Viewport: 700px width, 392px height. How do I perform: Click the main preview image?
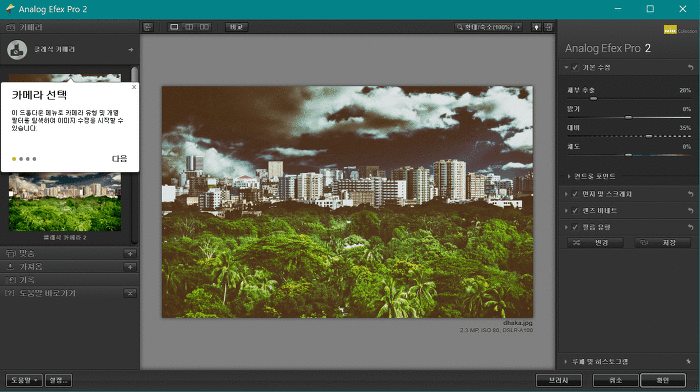347,202
